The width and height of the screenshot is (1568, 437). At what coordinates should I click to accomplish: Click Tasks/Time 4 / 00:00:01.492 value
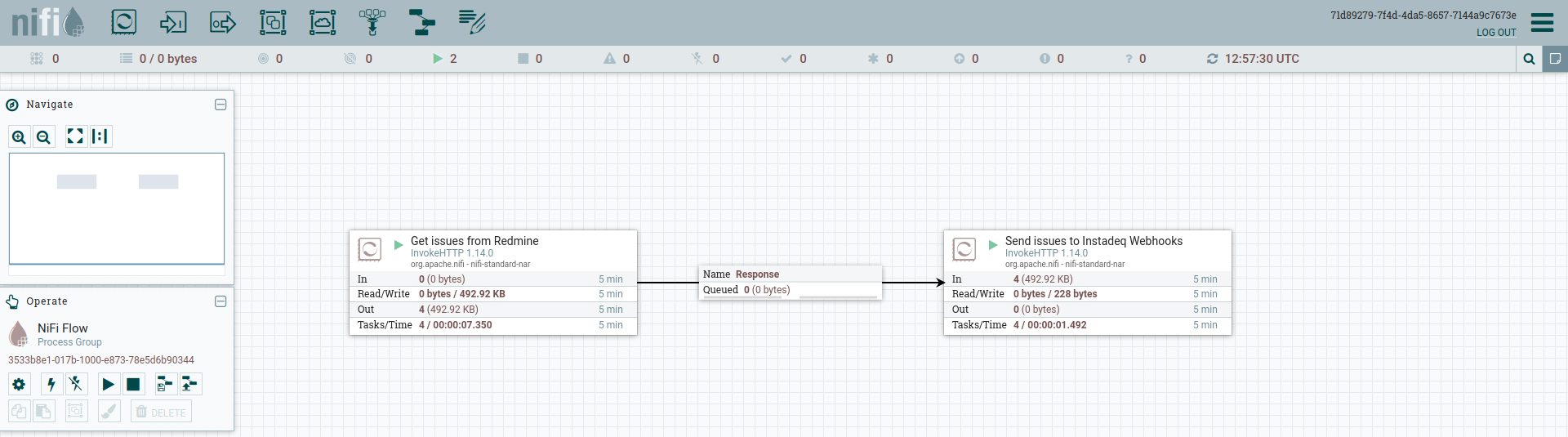tap(1050, 325)
